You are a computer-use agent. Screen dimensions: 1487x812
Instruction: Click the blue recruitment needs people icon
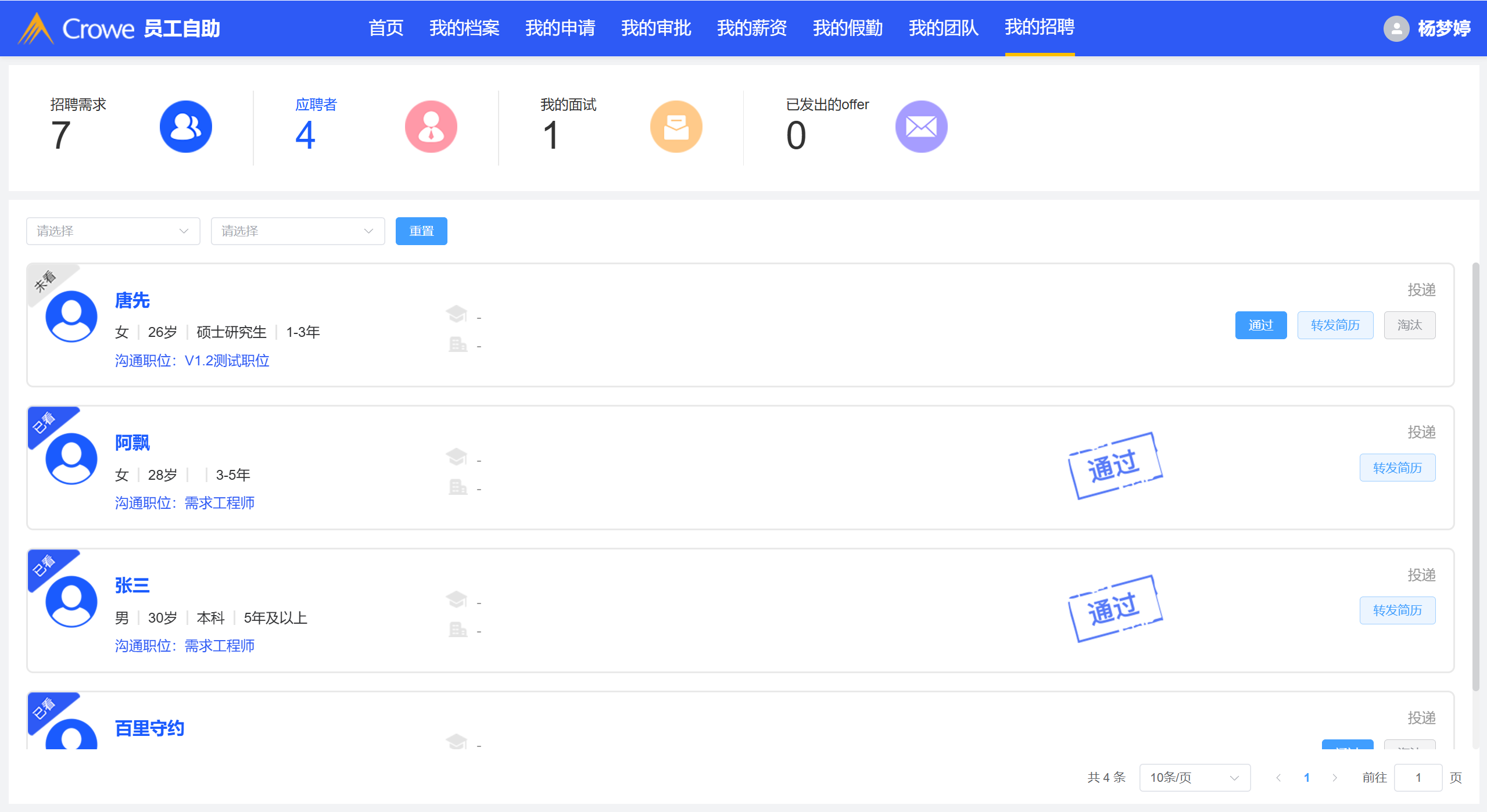pos(185,127)
